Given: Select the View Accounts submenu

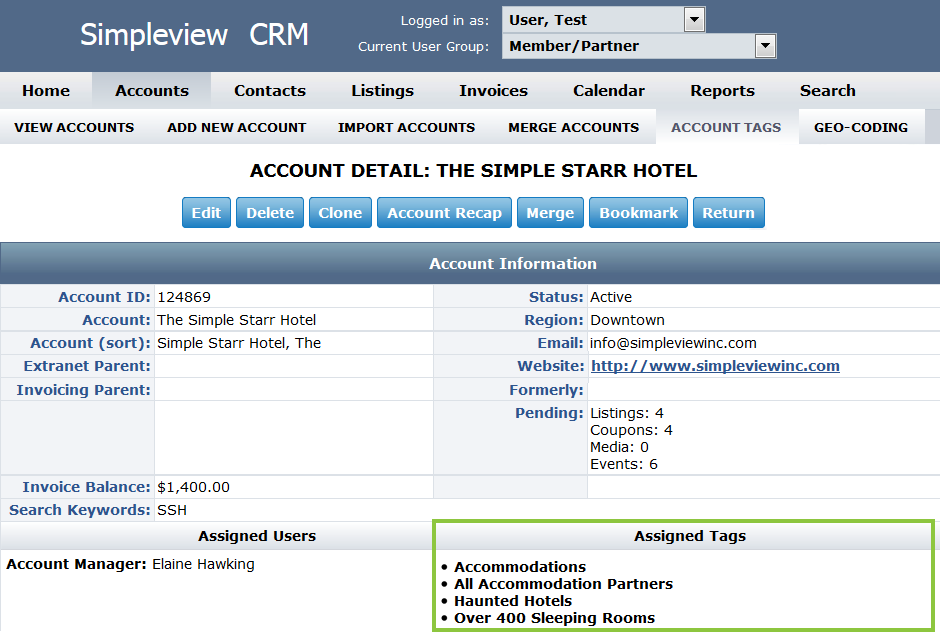Looking at the screenshot, I should pyautogui.click(x=74, y=127).
